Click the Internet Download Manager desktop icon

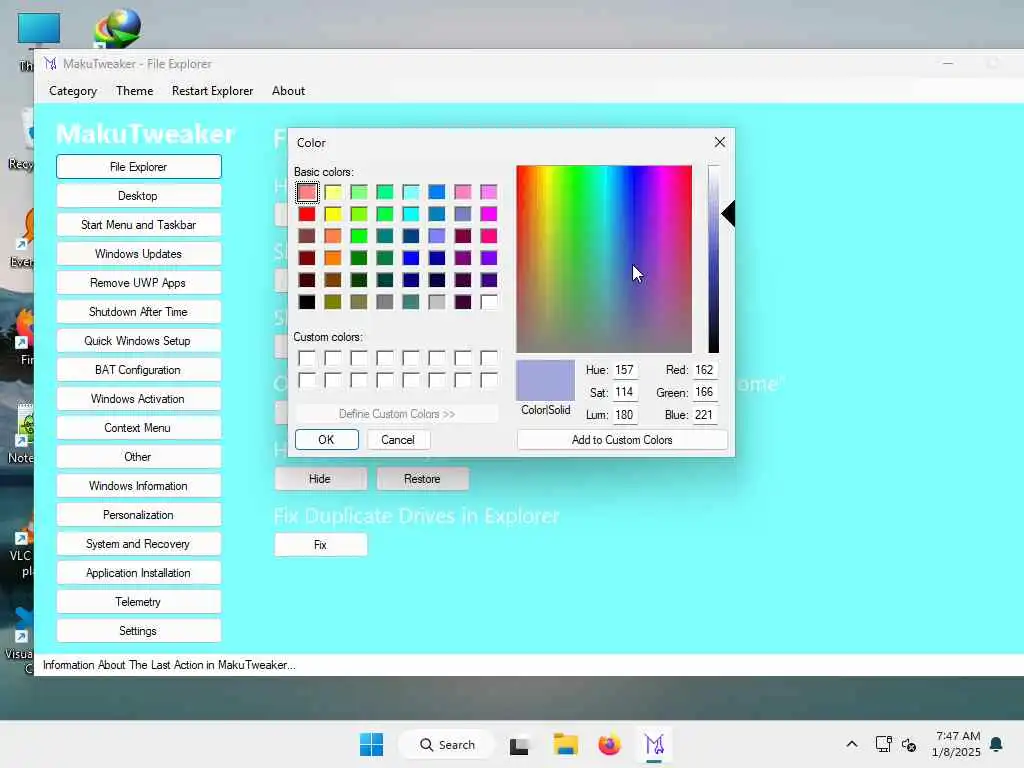click(118, 28)
